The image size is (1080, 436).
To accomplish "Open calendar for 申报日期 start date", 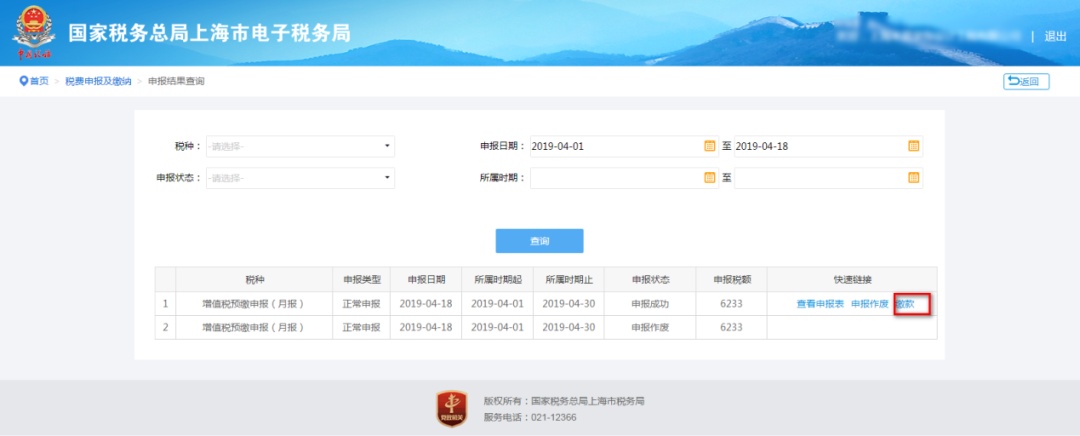I will (x=710, y=146).
